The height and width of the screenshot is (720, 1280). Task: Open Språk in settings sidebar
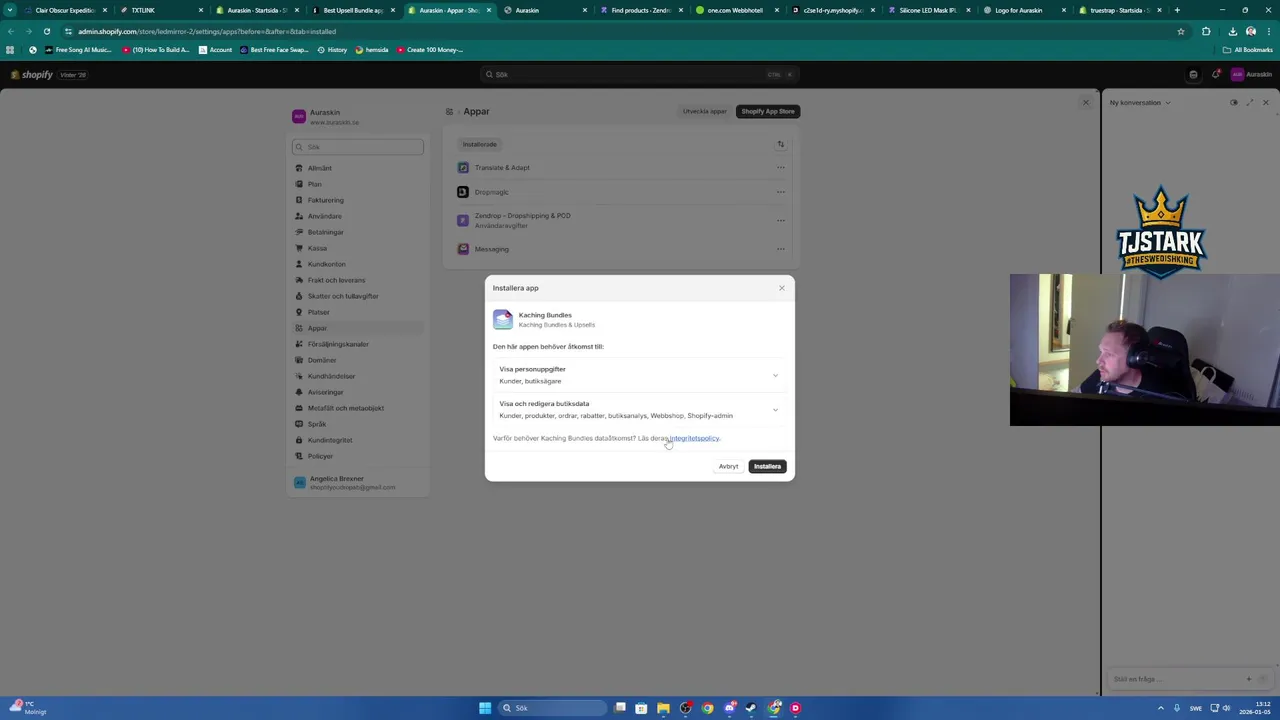pyautogui.click(x=358, y=424)
